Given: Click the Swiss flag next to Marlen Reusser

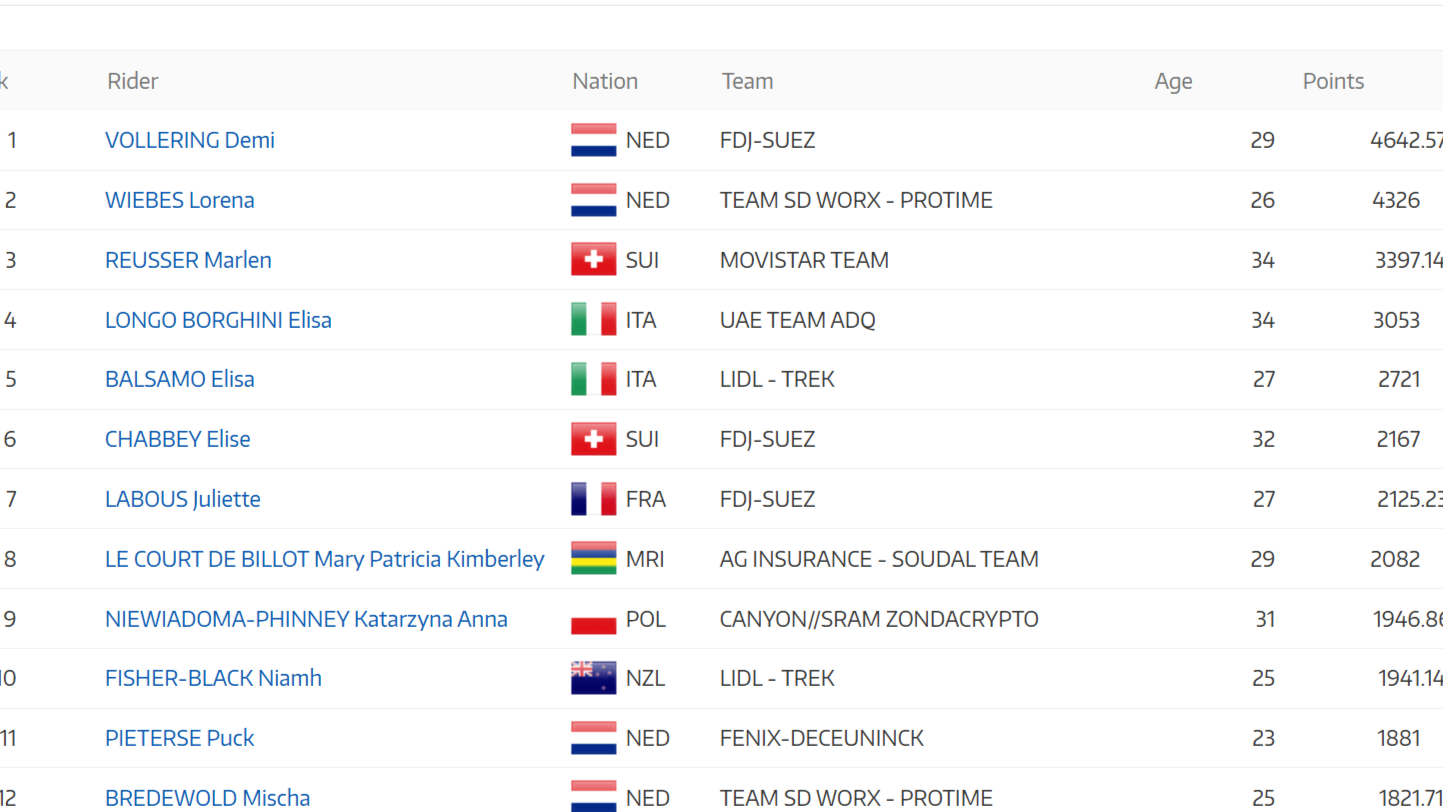Looking at the screenshot, I should [593, 260].
